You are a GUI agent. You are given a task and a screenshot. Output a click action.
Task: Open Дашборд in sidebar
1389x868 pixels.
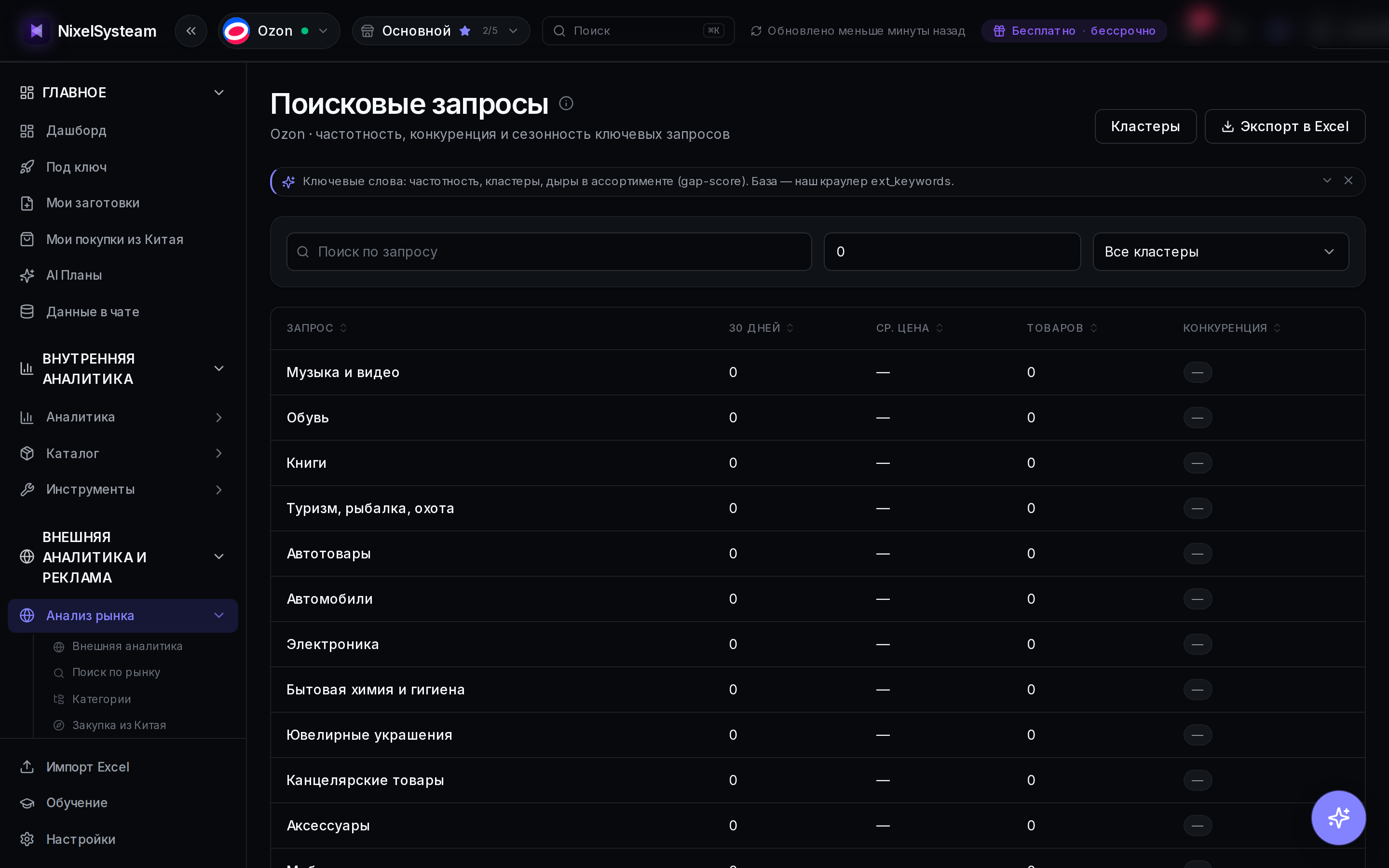[x=122, y=131]
